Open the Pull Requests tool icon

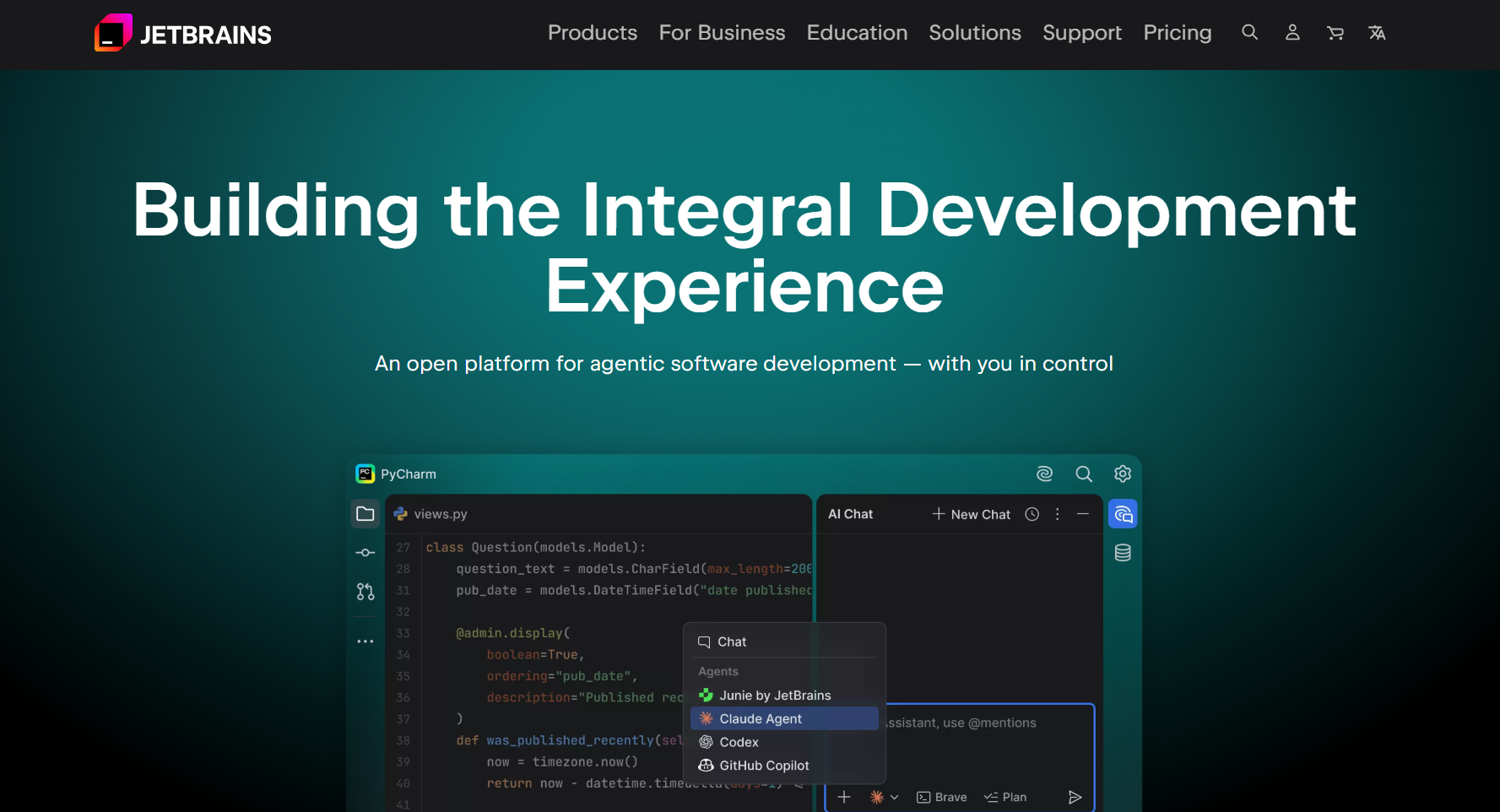[x=366, y=592]
